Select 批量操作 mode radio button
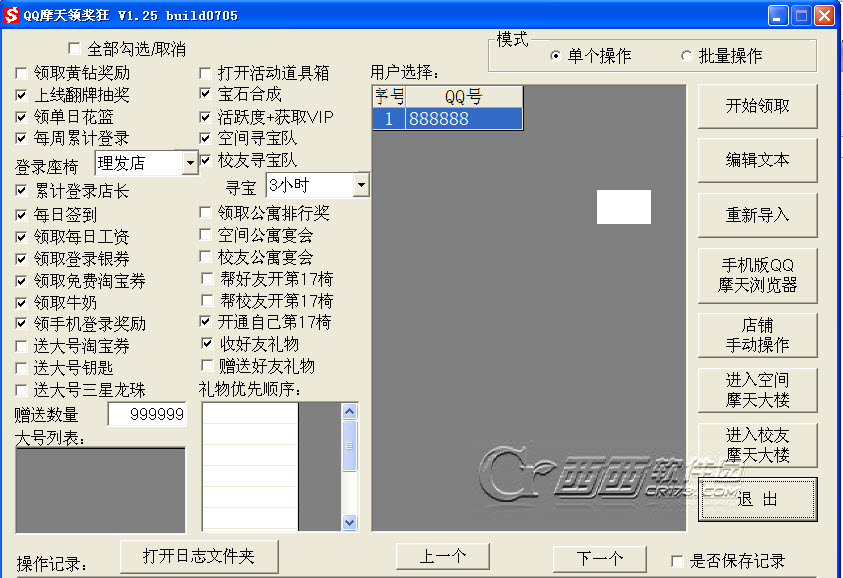843x578 pixels. (686, 56)
